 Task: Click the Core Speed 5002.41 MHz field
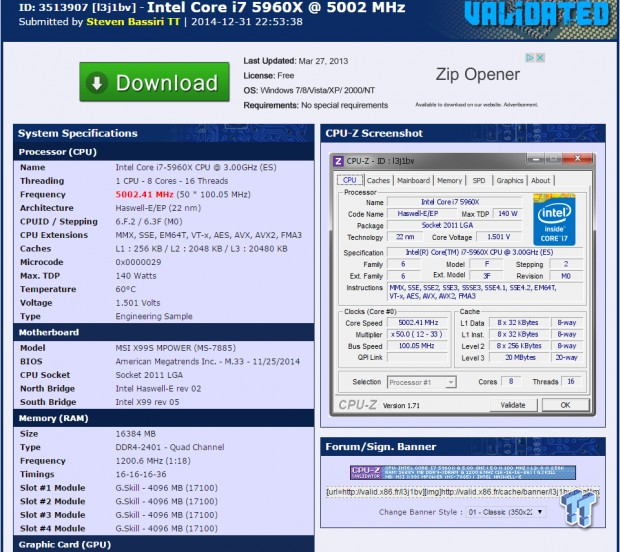click(x=418, y=323)
